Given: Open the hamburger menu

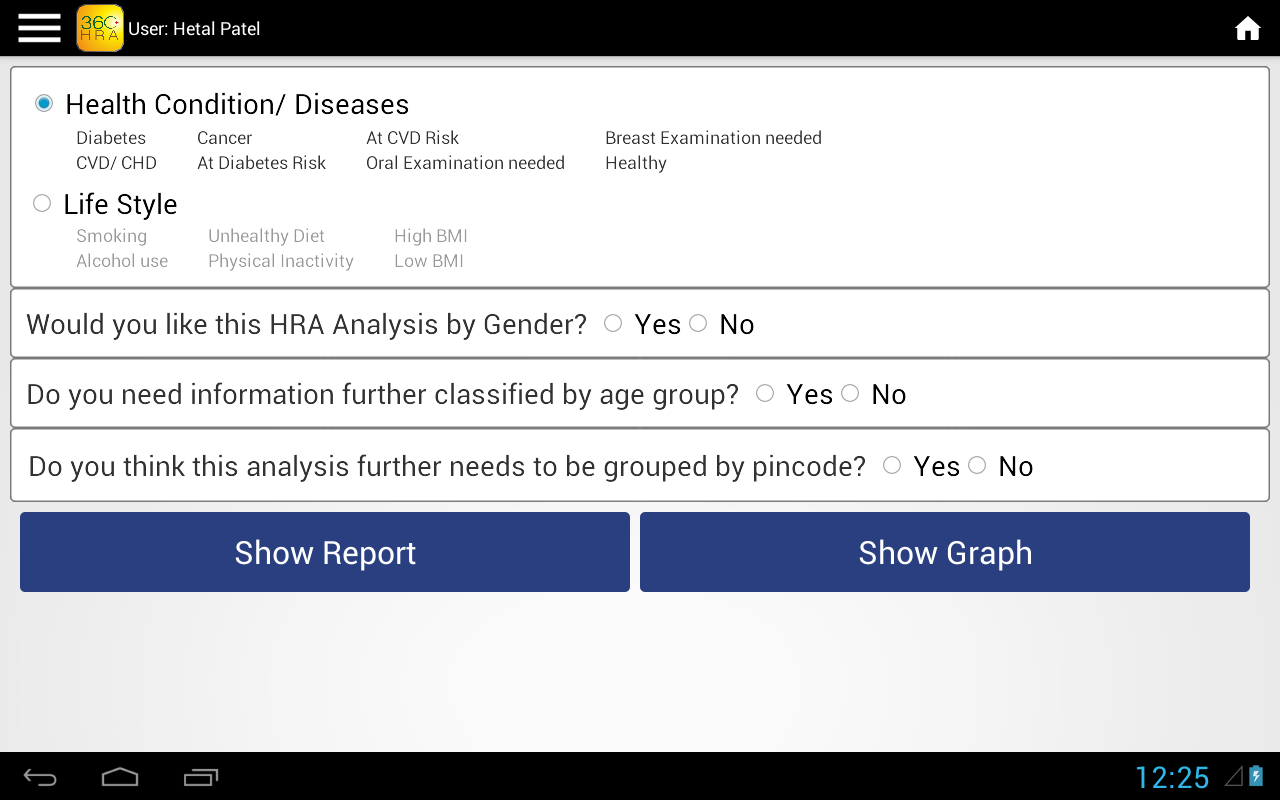Looking at the screenshot, I should [x=39, y=28].
